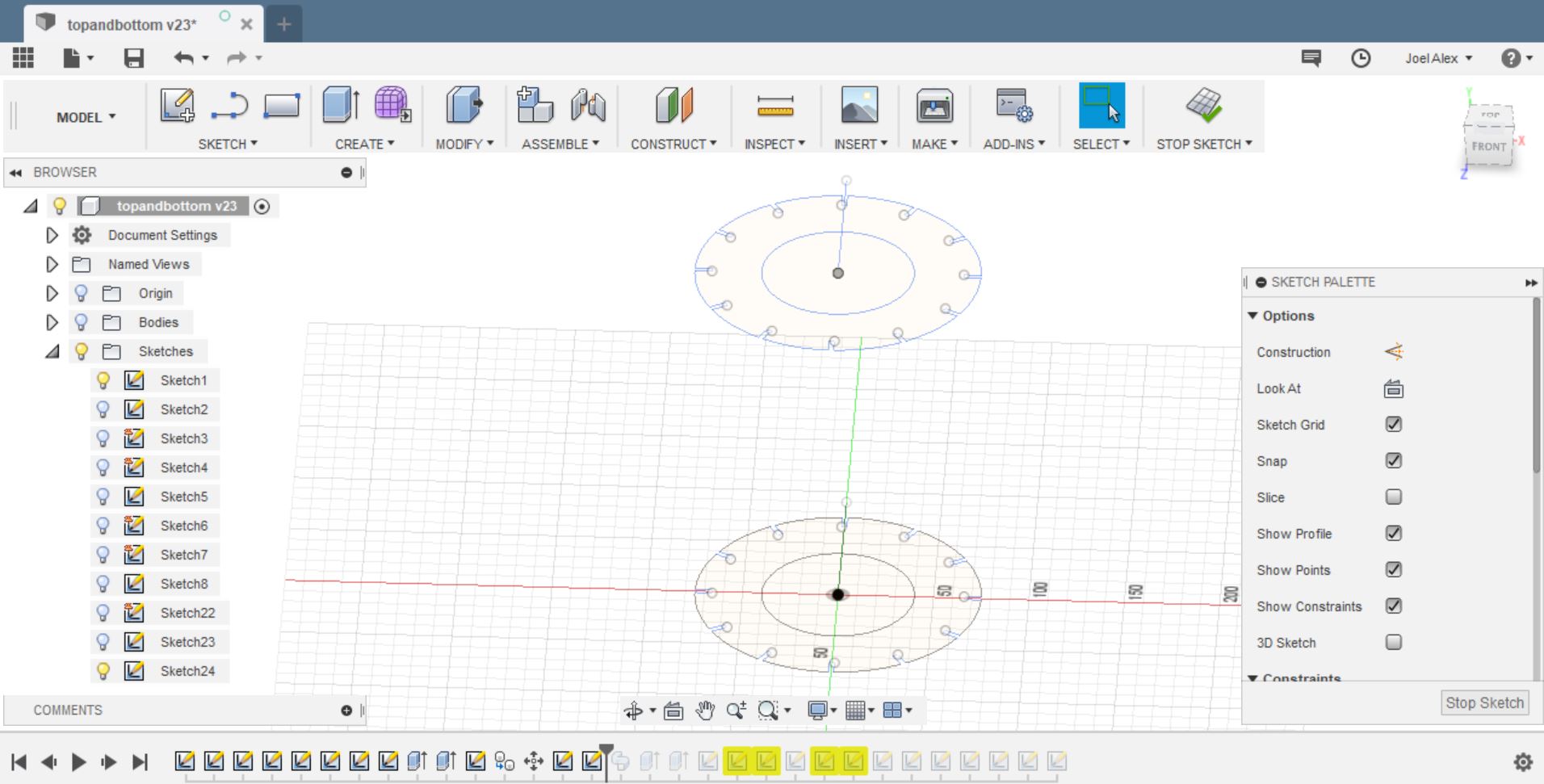This screenshot has width=1544, height=784.
Task: Click the Stop Sketch toolbar icon
Action: [x=1204, y=106]
